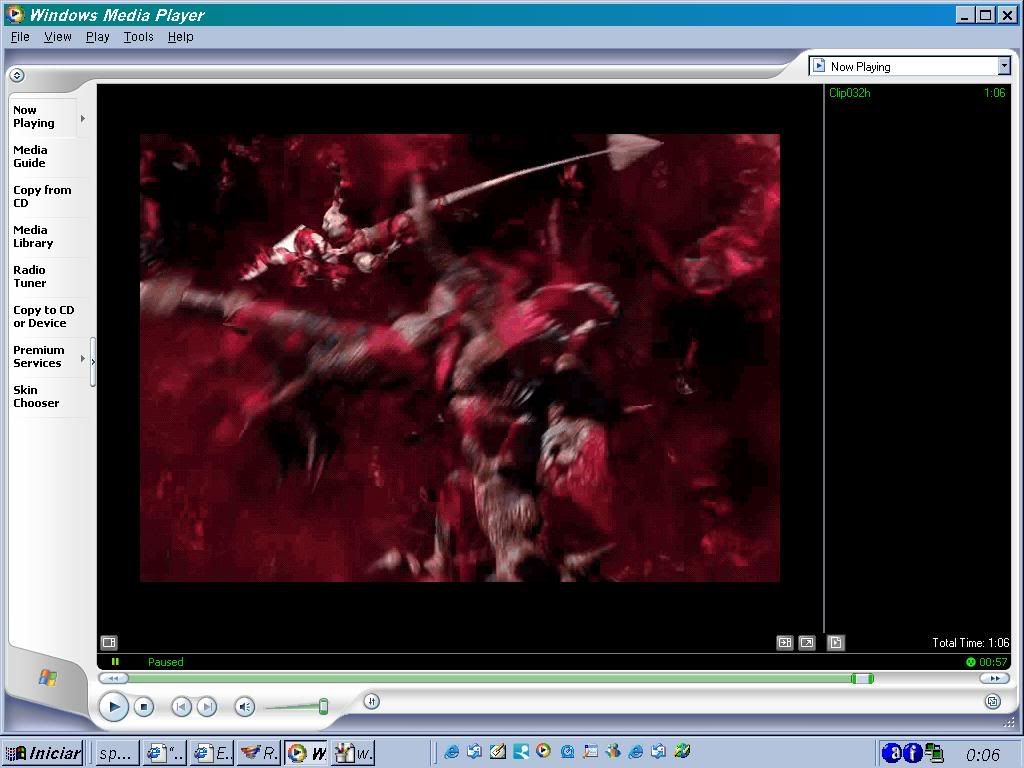
Task: Stop the video with the Stop button
Action: pos(144,707)
